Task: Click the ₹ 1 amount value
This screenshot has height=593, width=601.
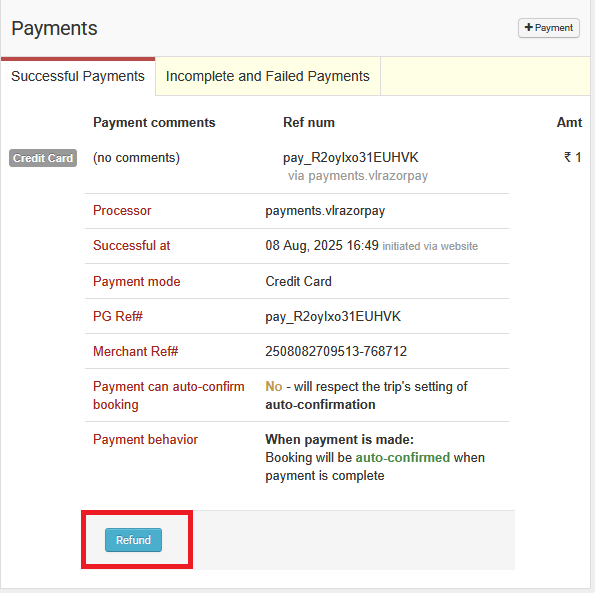Action: click(572, 157)
